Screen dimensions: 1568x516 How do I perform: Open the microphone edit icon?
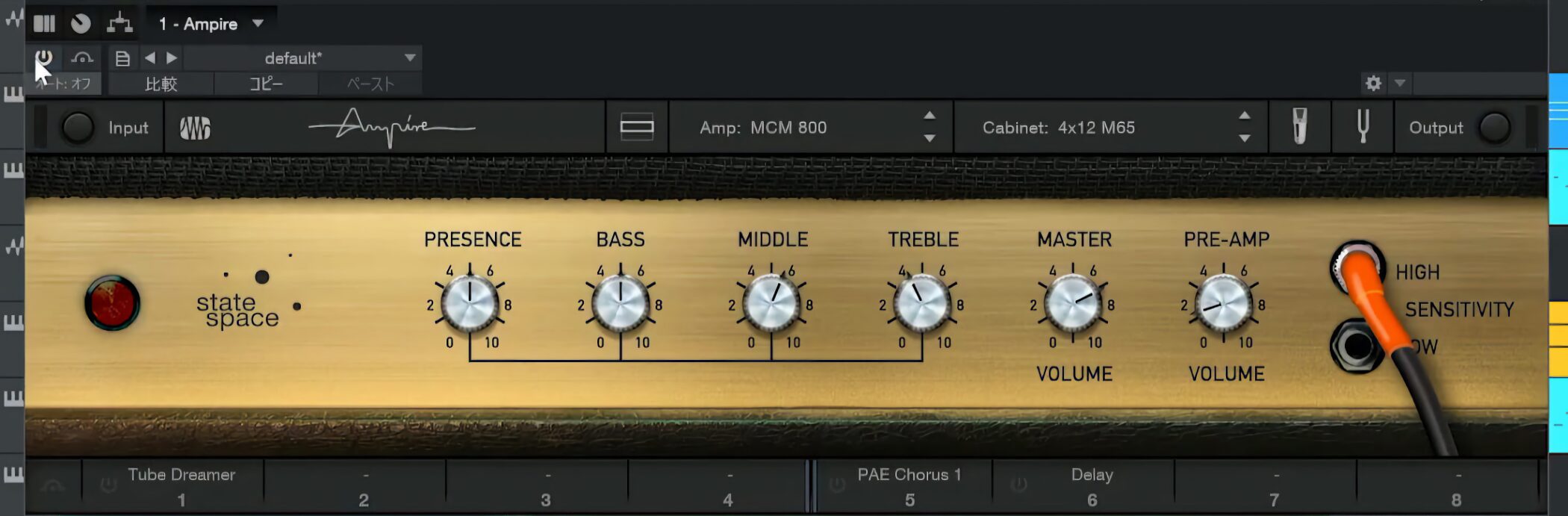click(x=1299, y=127)
